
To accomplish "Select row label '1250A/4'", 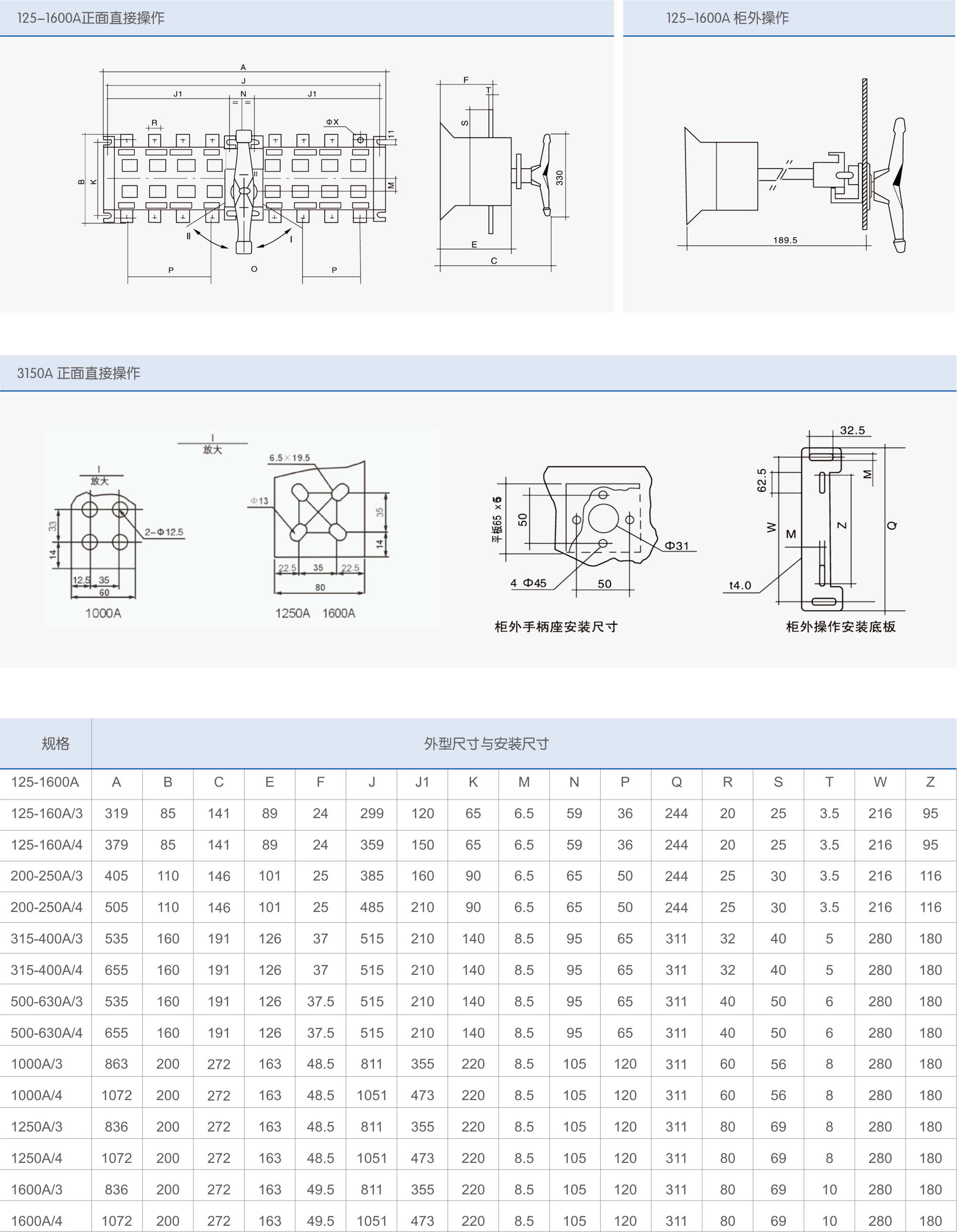I will tap(37, 1158).
